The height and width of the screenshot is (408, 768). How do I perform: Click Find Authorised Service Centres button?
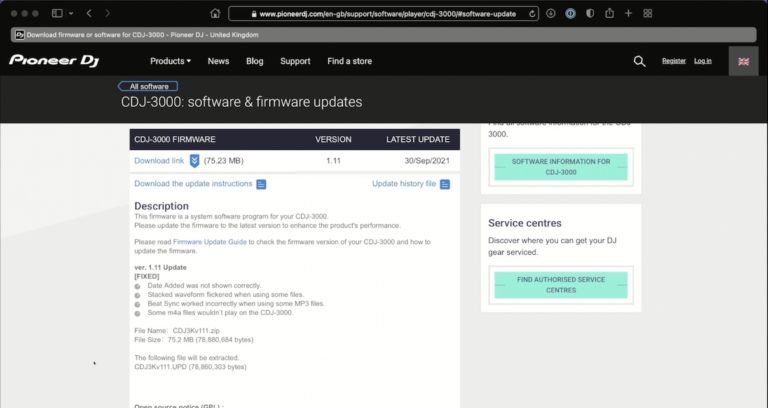coord(561,285)
